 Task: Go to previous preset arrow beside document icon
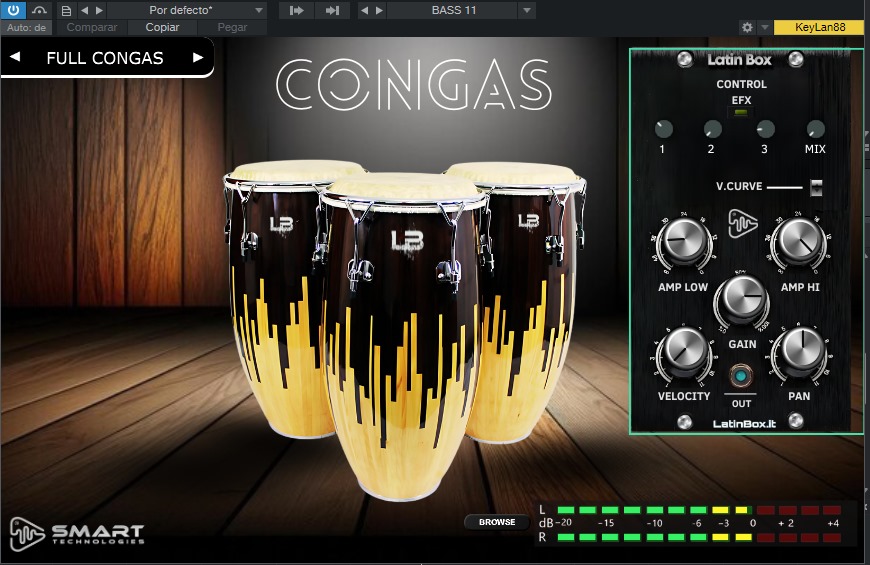pos(84,10)
